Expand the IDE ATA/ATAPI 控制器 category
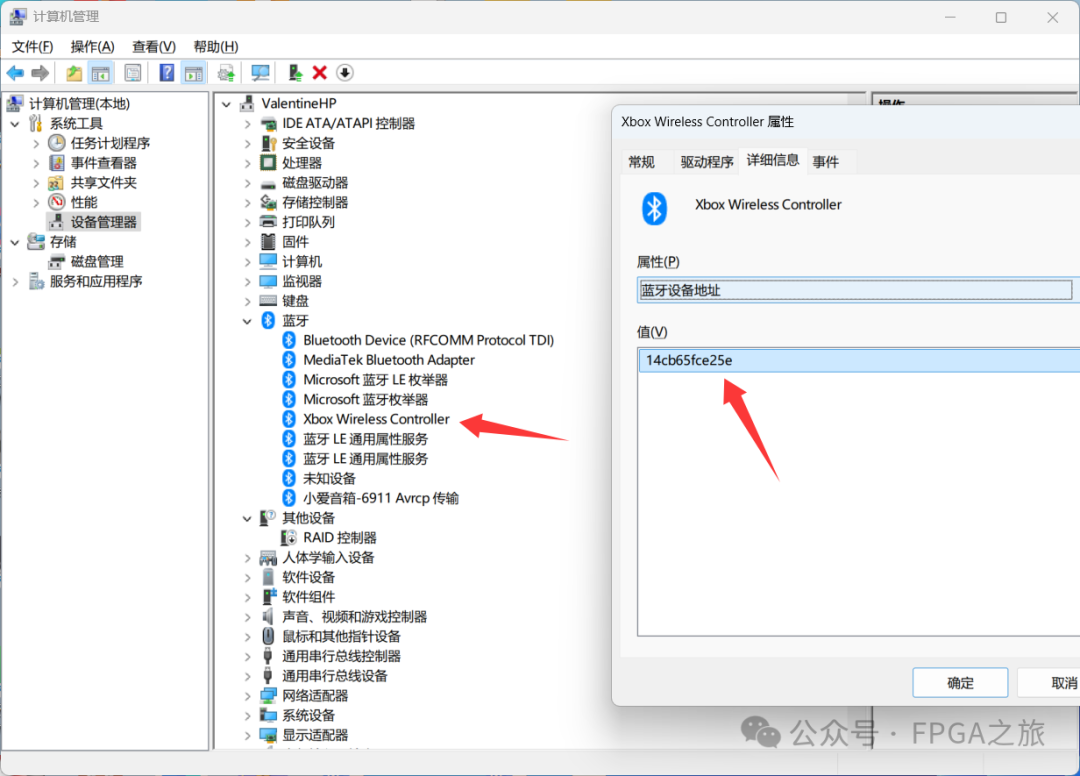The height and width of the screenshot is (776, 1080). click(x=247, y=124)
